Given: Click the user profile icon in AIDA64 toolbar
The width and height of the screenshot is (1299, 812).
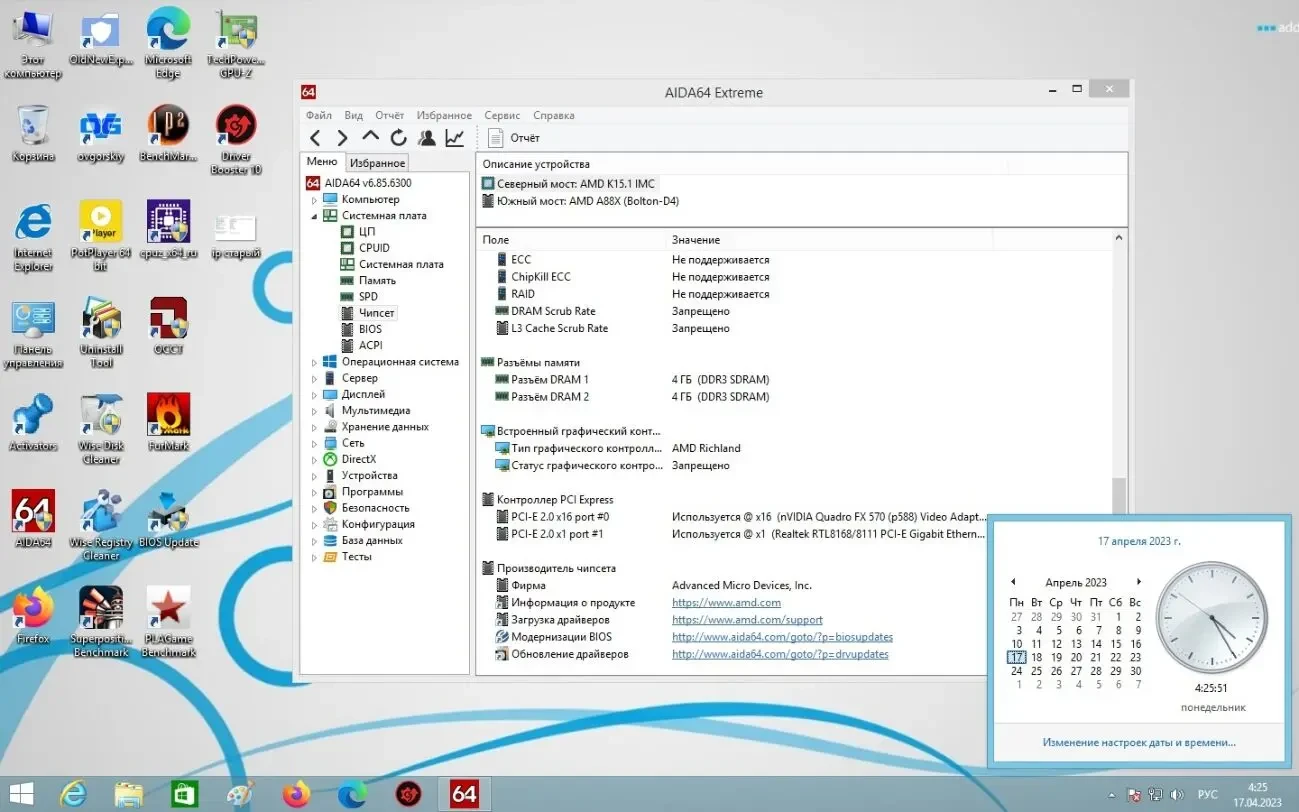Looking at the screenshot, I should pos(427,137).
